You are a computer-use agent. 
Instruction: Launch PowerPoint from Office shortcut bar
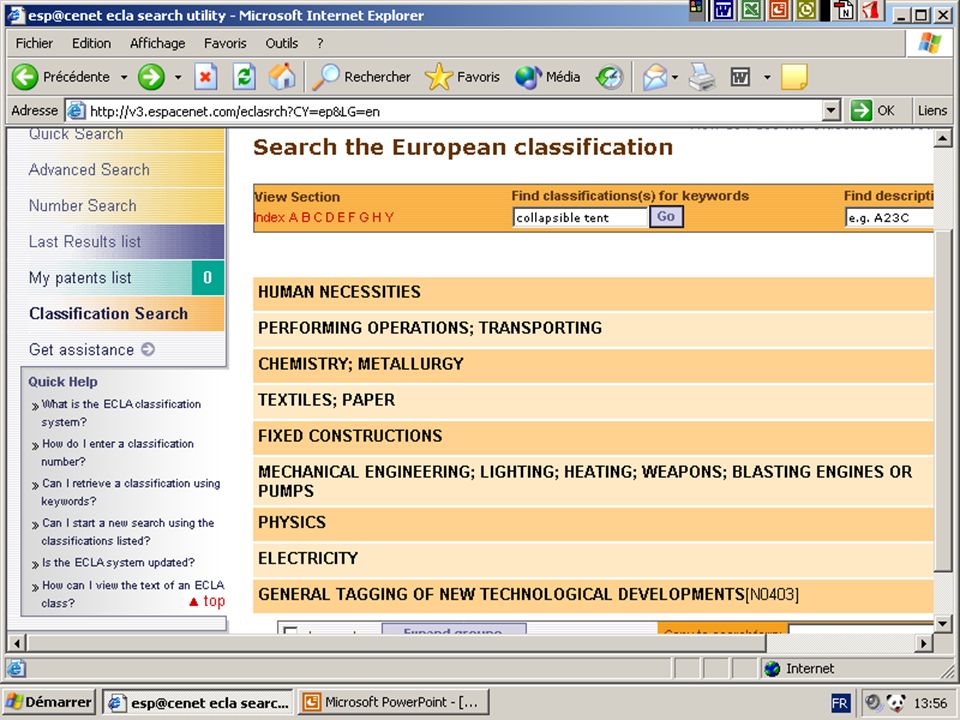click(779, 10)
